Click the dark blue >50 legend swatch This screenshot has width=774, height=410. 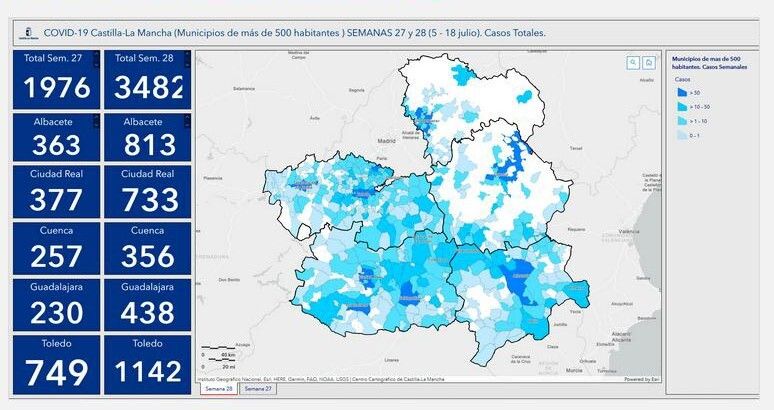[681, 93]
